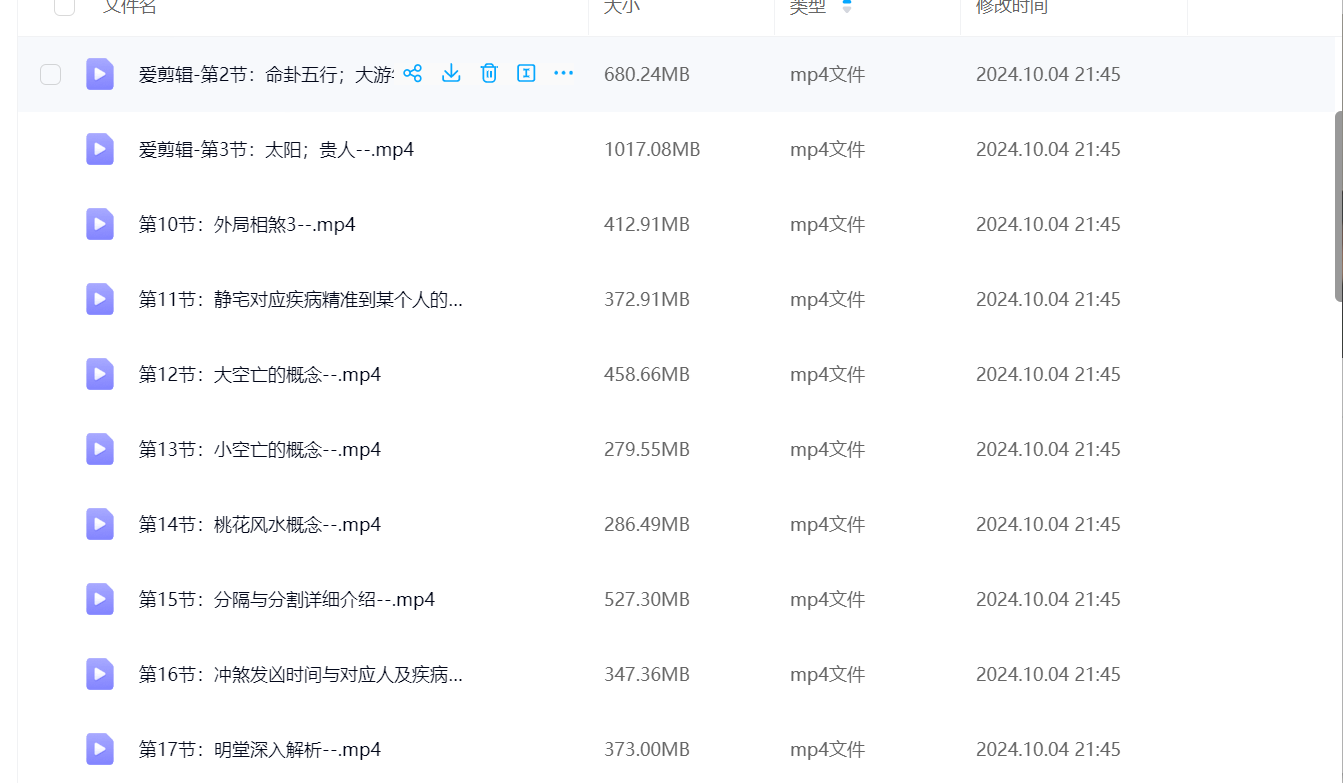The height and width of the screenshot is (783, 1343).
Task: Delete 爱剪辑-第2节 file via trash icon
Action: coord(489,73)
